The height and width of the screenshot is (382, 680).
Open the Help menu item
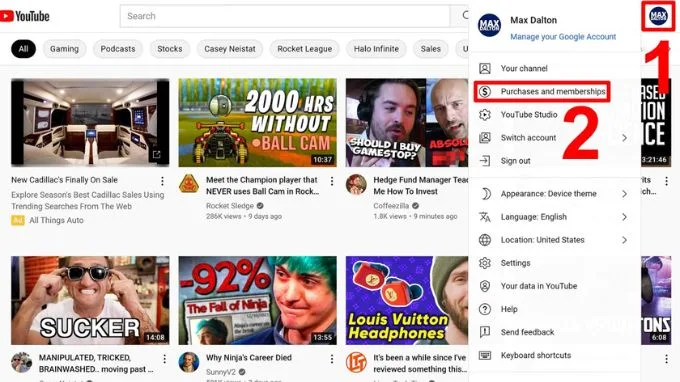click(x=554, y=309)
